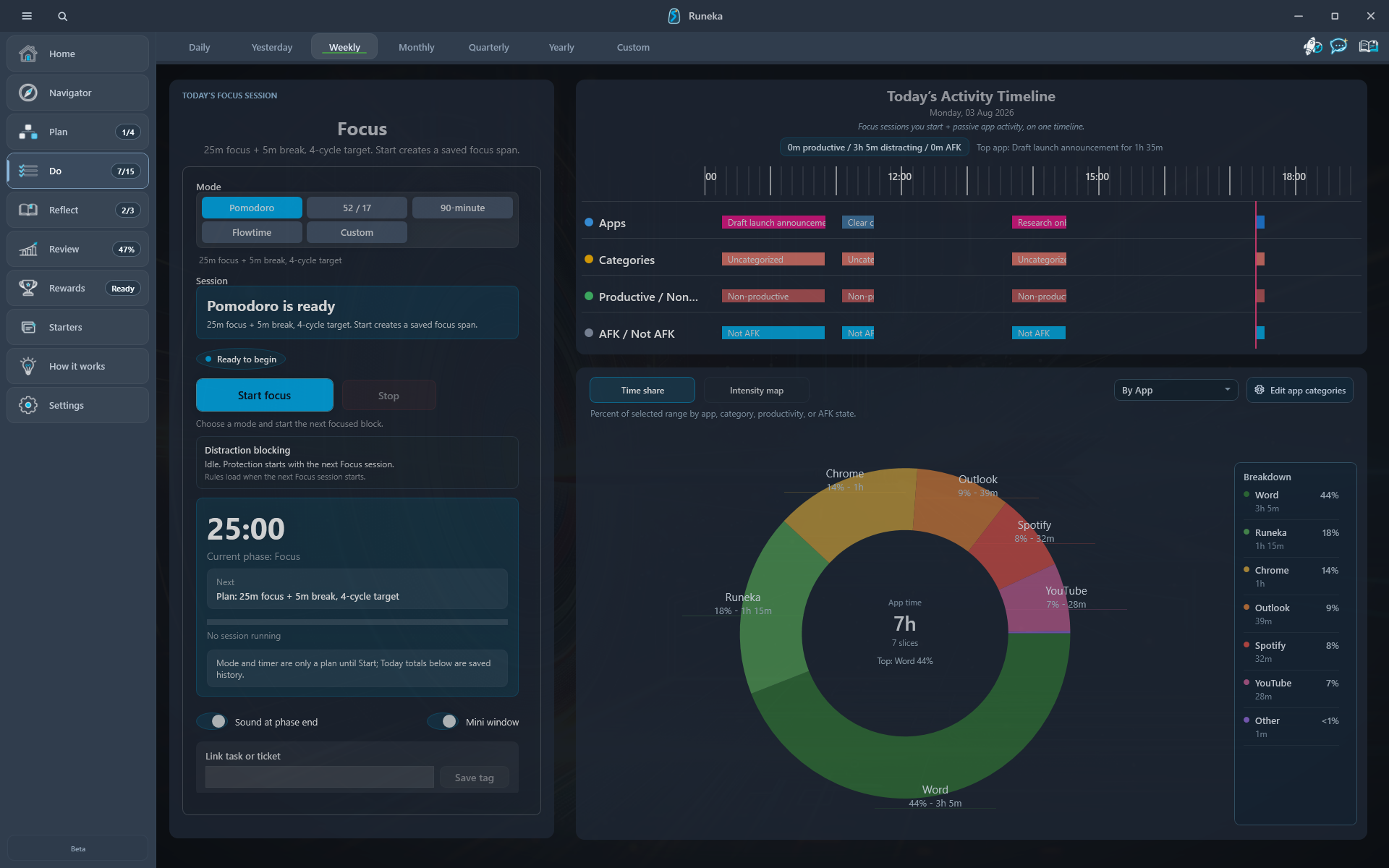
Task: Switch to the Quarterly tab
Action: click(x=489, y=47)
